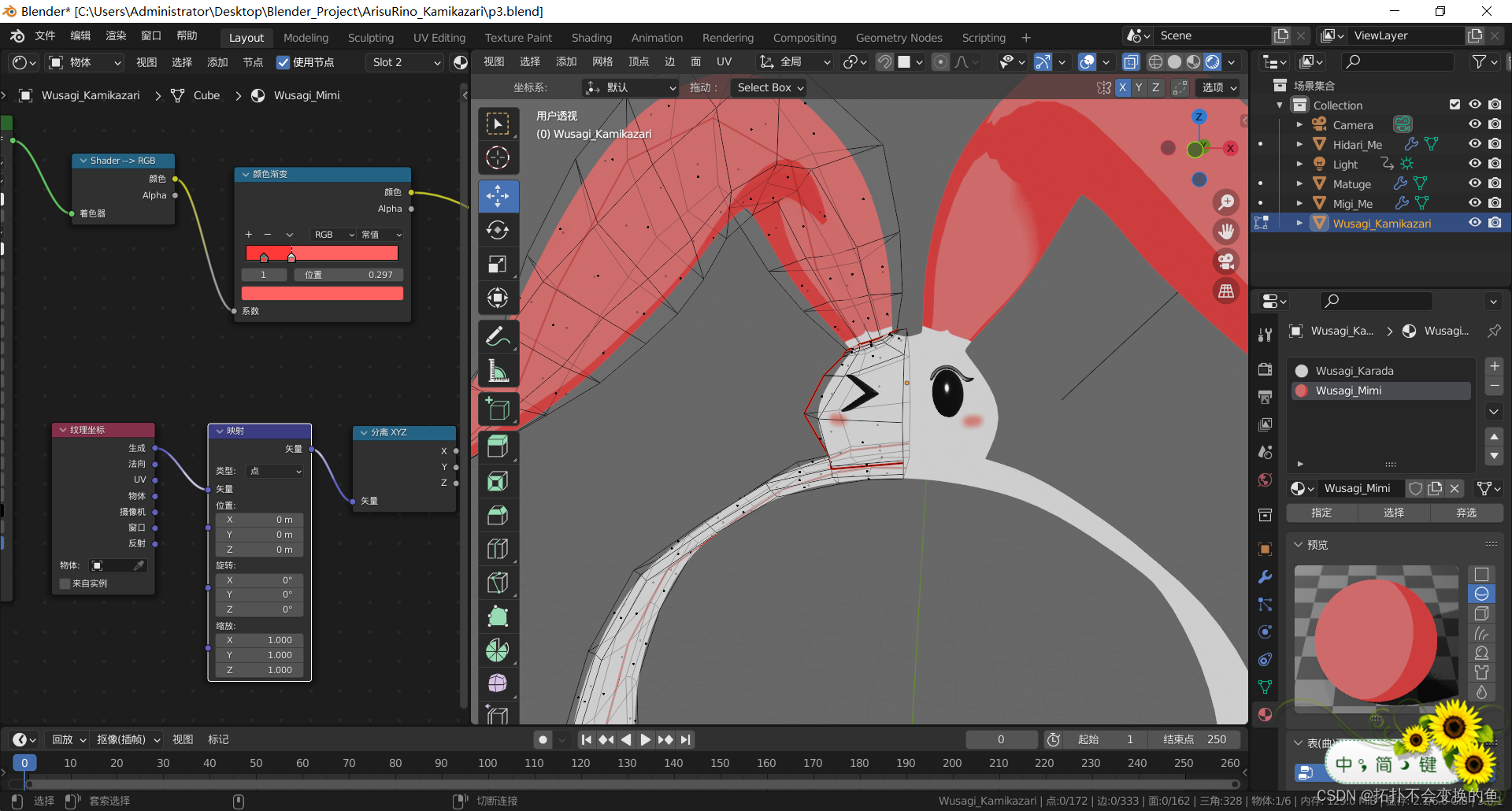Toggle the Use Nodes checkbox
The image size is (1512, 811).
(283, 62)
